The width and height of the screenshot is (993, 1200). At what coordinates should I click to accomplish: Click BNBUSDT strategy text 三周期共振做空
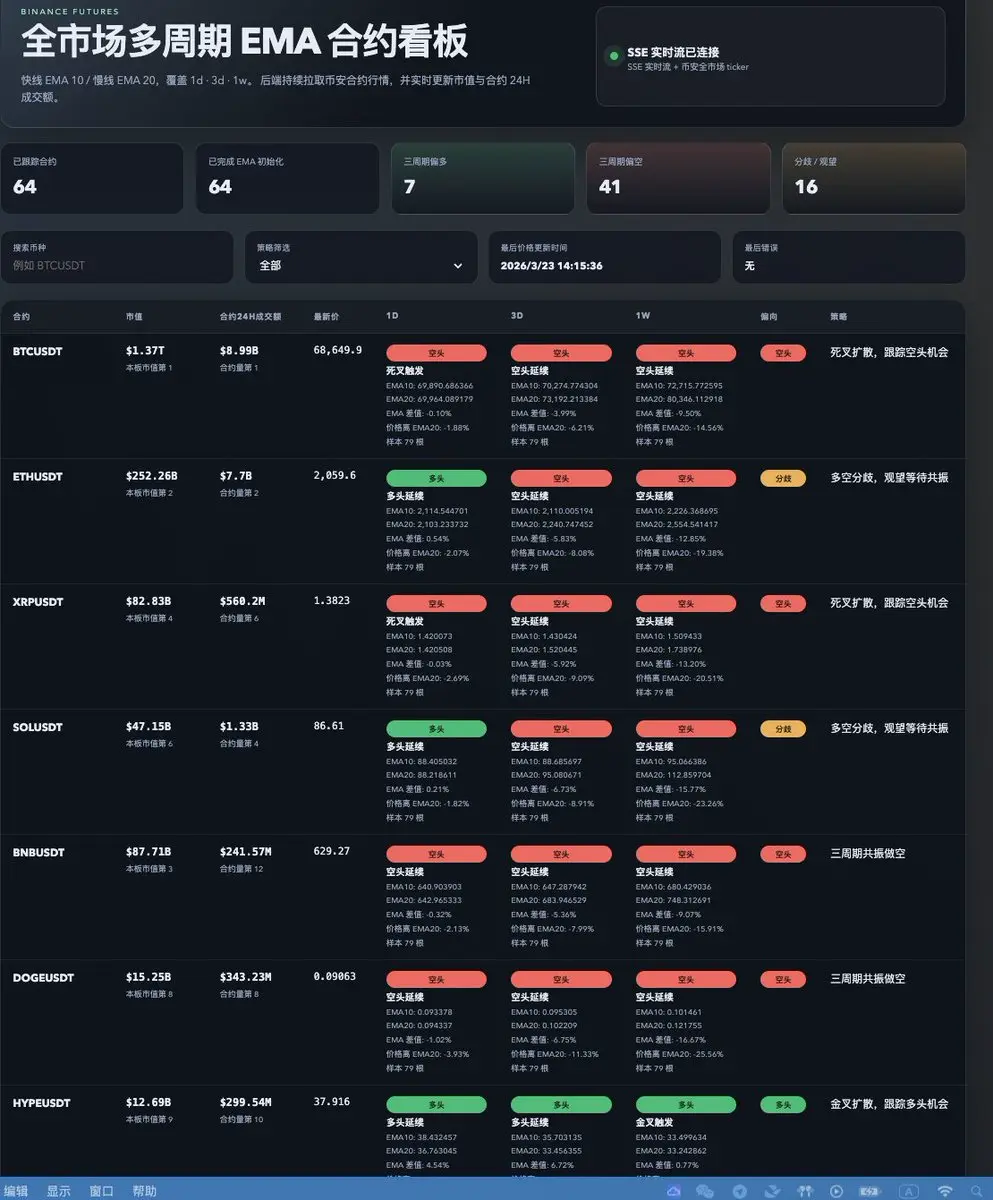click(x=868, y=853)
